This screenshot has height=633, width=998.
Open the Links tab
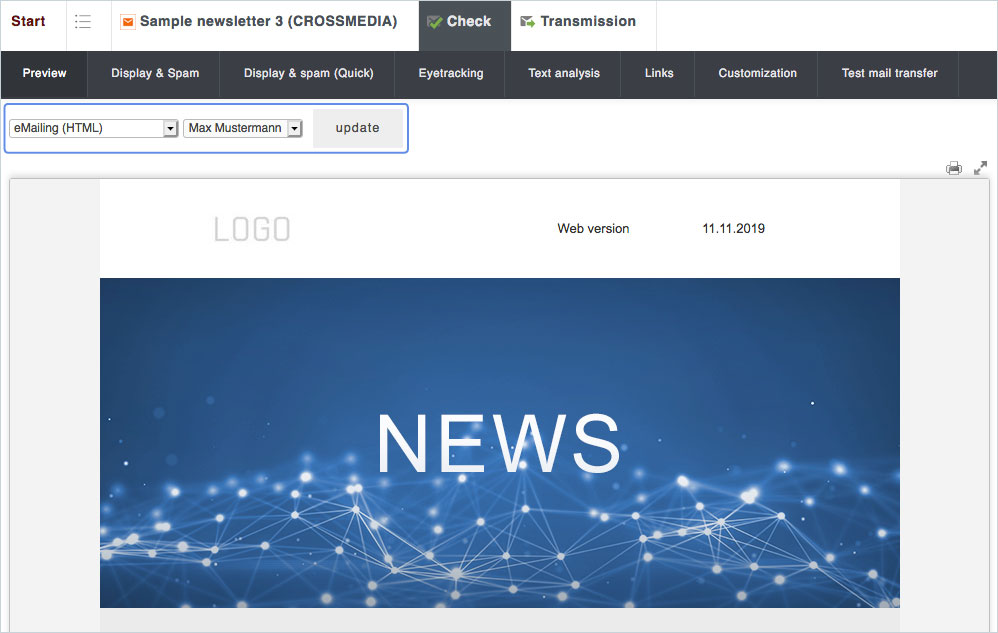[659, 73]
